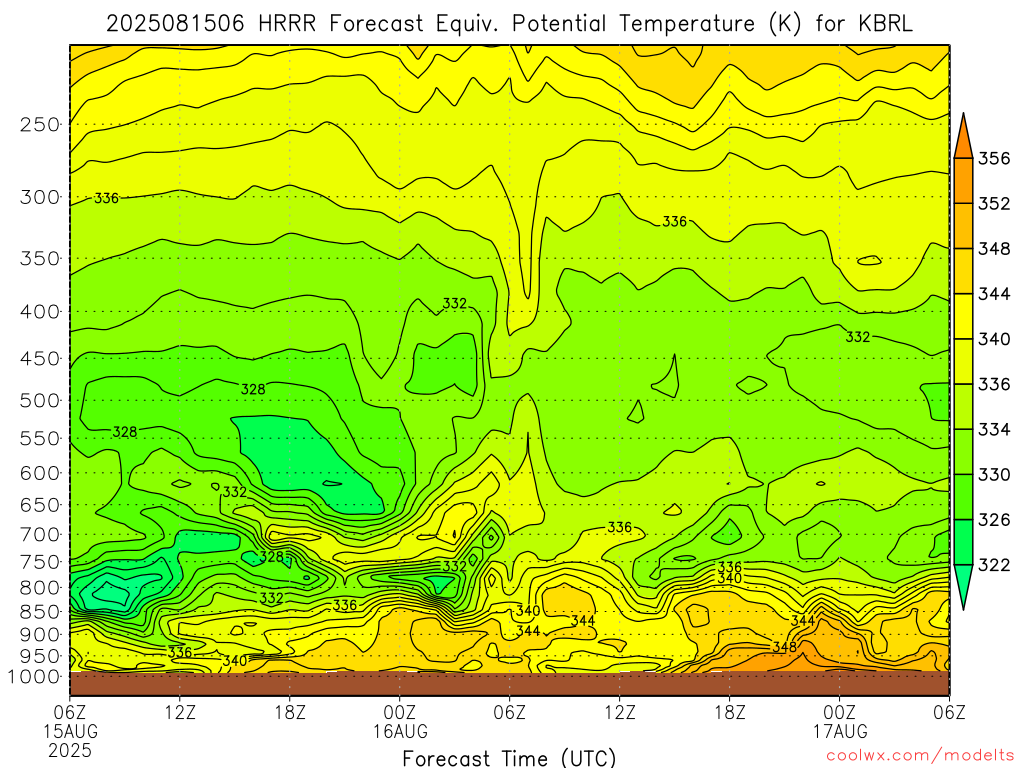Pick the colorbar segment between 334 and 336
The image size is (1024, 768).
pos(964,406)
